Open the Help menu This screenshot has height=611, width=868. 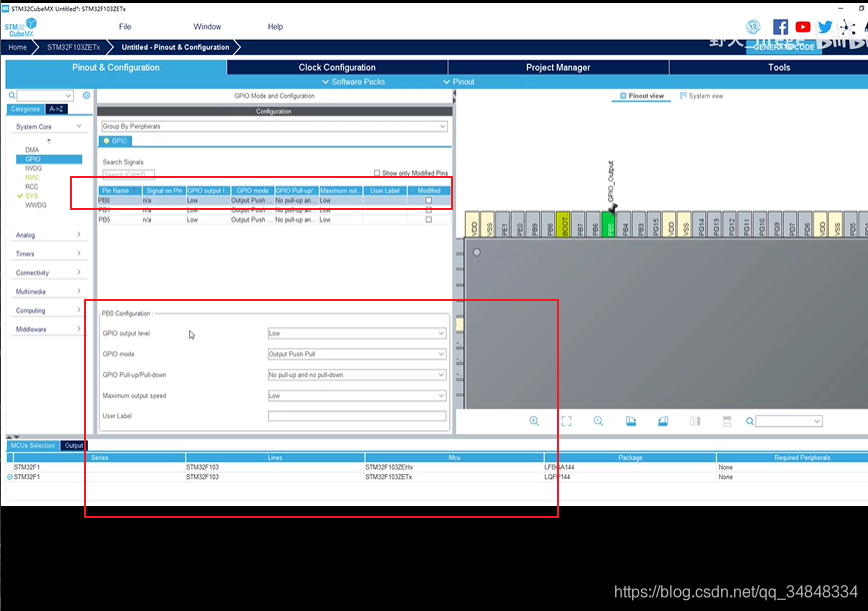point(275,27)
